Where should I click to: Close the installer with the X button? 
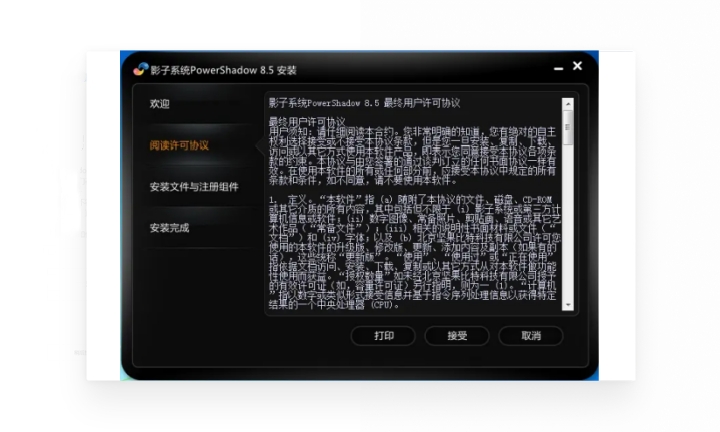[577, 66]
